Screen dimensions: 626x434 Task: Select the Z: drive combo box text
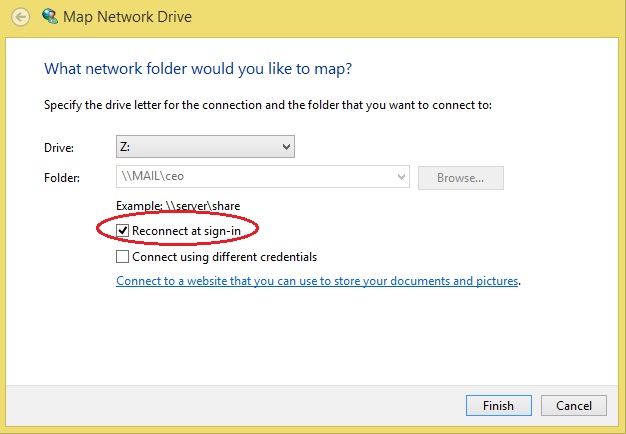coord(205,147)
